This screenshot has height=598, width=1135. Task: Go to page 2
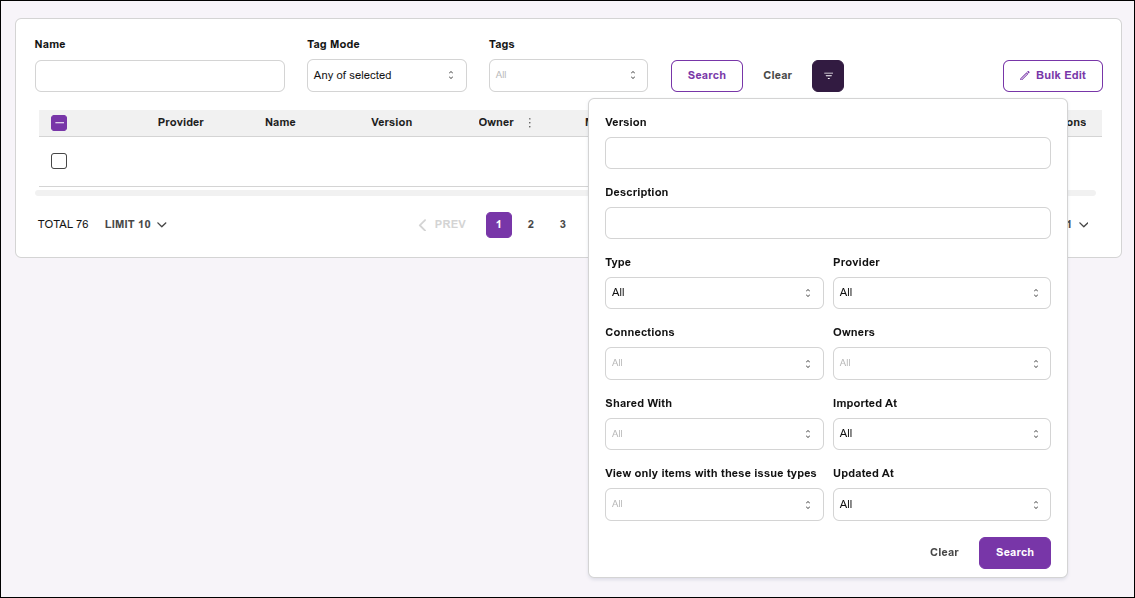click(x=531, y=225)
